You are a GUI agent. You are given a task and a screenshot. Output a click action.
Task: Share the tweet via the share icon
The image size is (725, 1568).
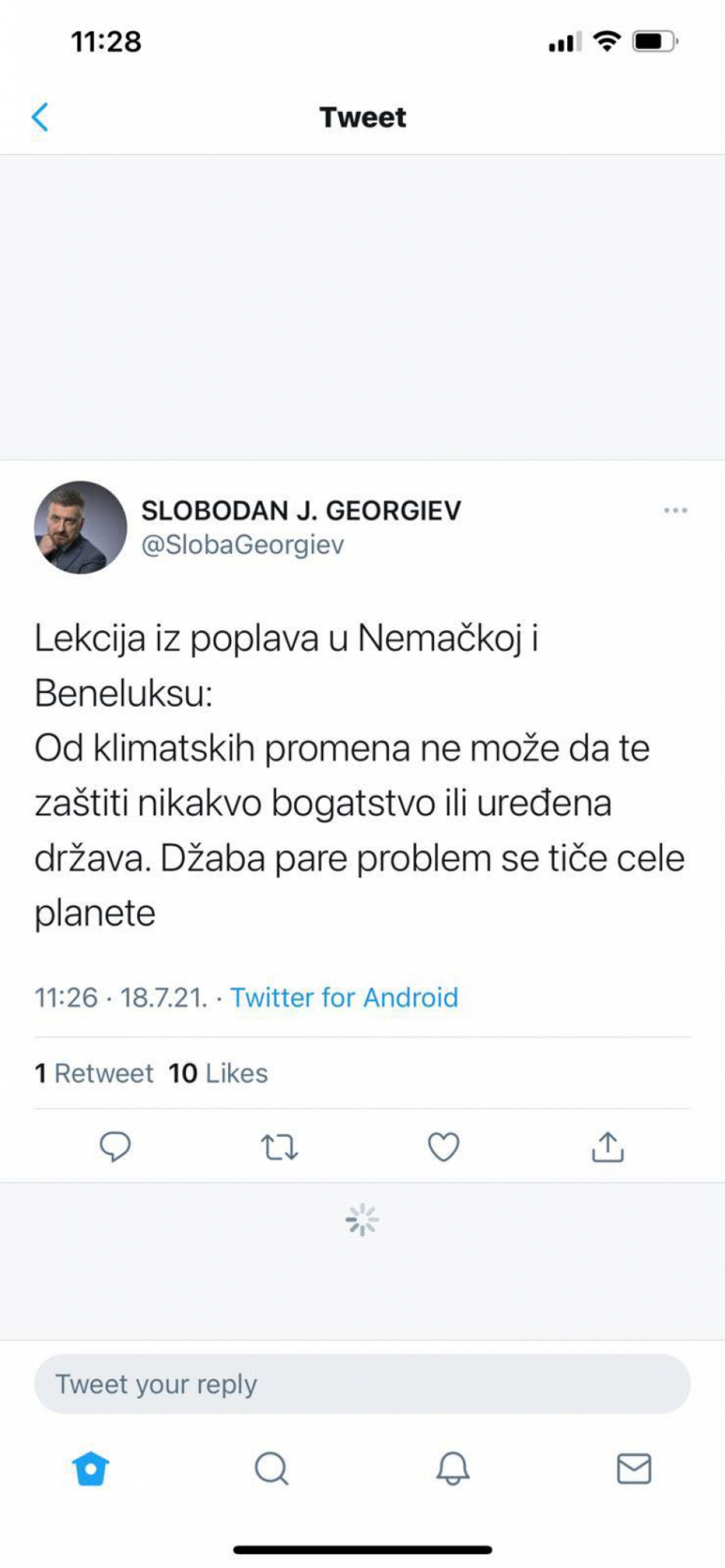tap(607, 1147)
